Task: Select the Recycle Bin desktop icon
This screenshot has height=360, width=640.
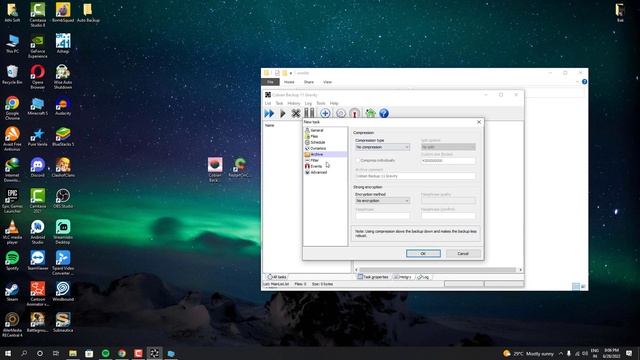Action: [12, 75]
